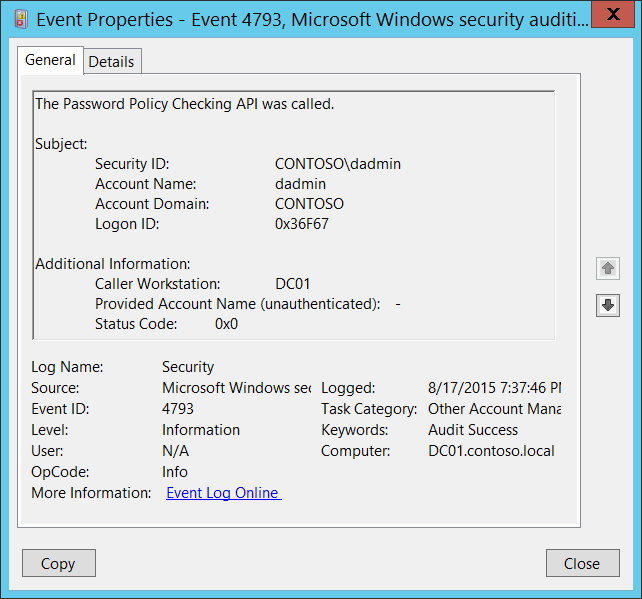Click the Task Category field value
The height and width of the screenshot is (599, 642).
tap(494, 409)
